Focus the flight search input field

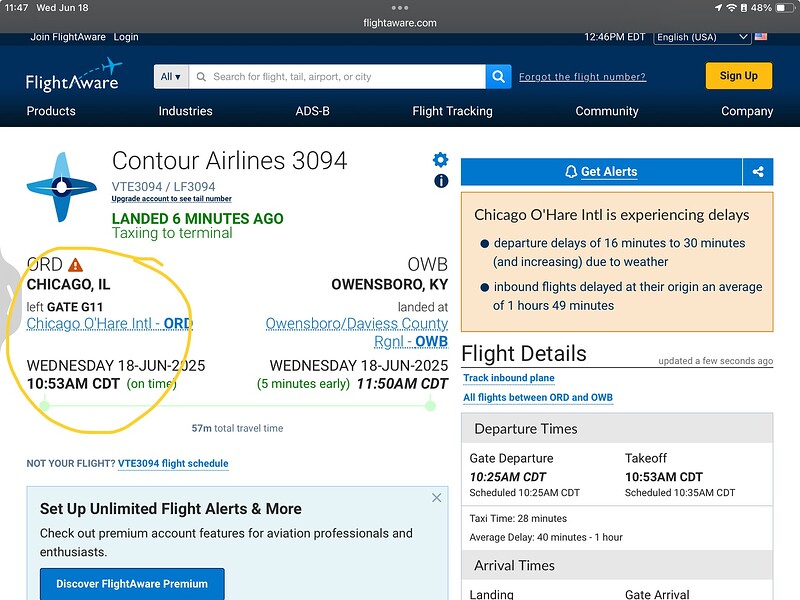pos(337,77)
